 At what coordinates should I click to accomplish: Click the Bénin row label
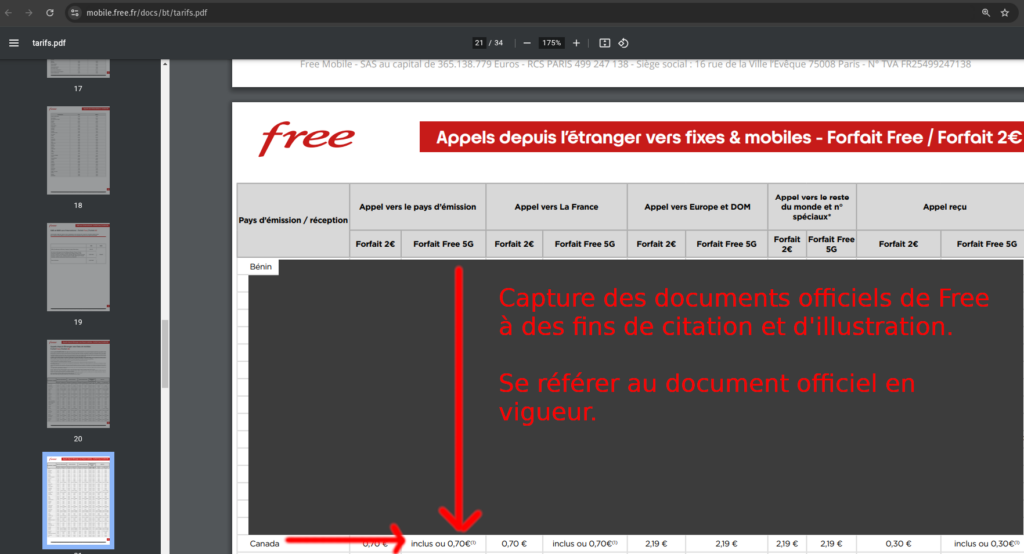261,267
